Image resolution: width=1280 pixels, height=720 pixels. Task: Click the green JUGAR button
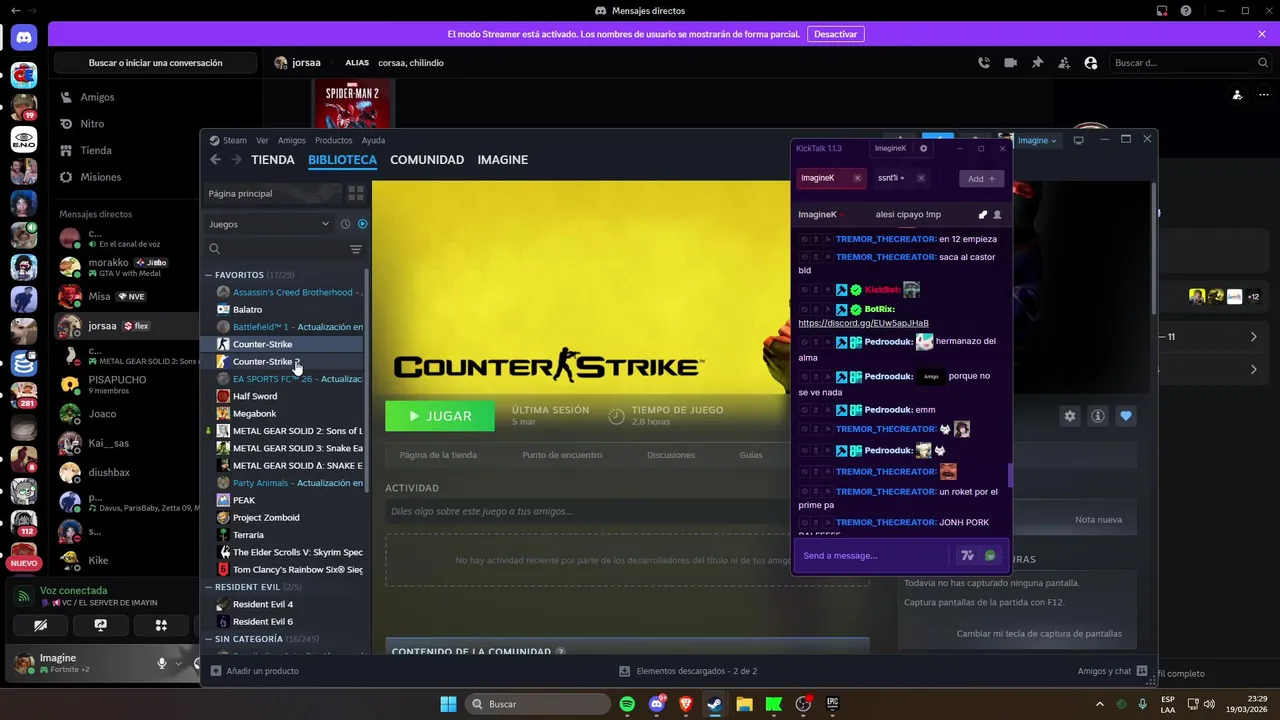pyautogui.click(x=440, y=416)
